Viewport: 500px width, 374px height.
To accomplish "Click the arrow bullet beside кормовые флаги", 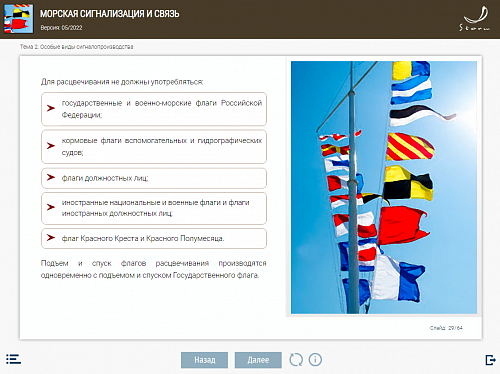I will (51, 146).
